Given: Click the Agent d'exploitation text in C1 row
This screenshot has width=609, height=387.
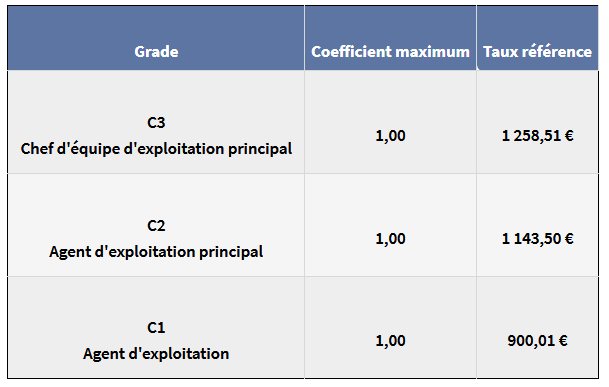Looking at the screenshot, I should [x=156, y=354].
